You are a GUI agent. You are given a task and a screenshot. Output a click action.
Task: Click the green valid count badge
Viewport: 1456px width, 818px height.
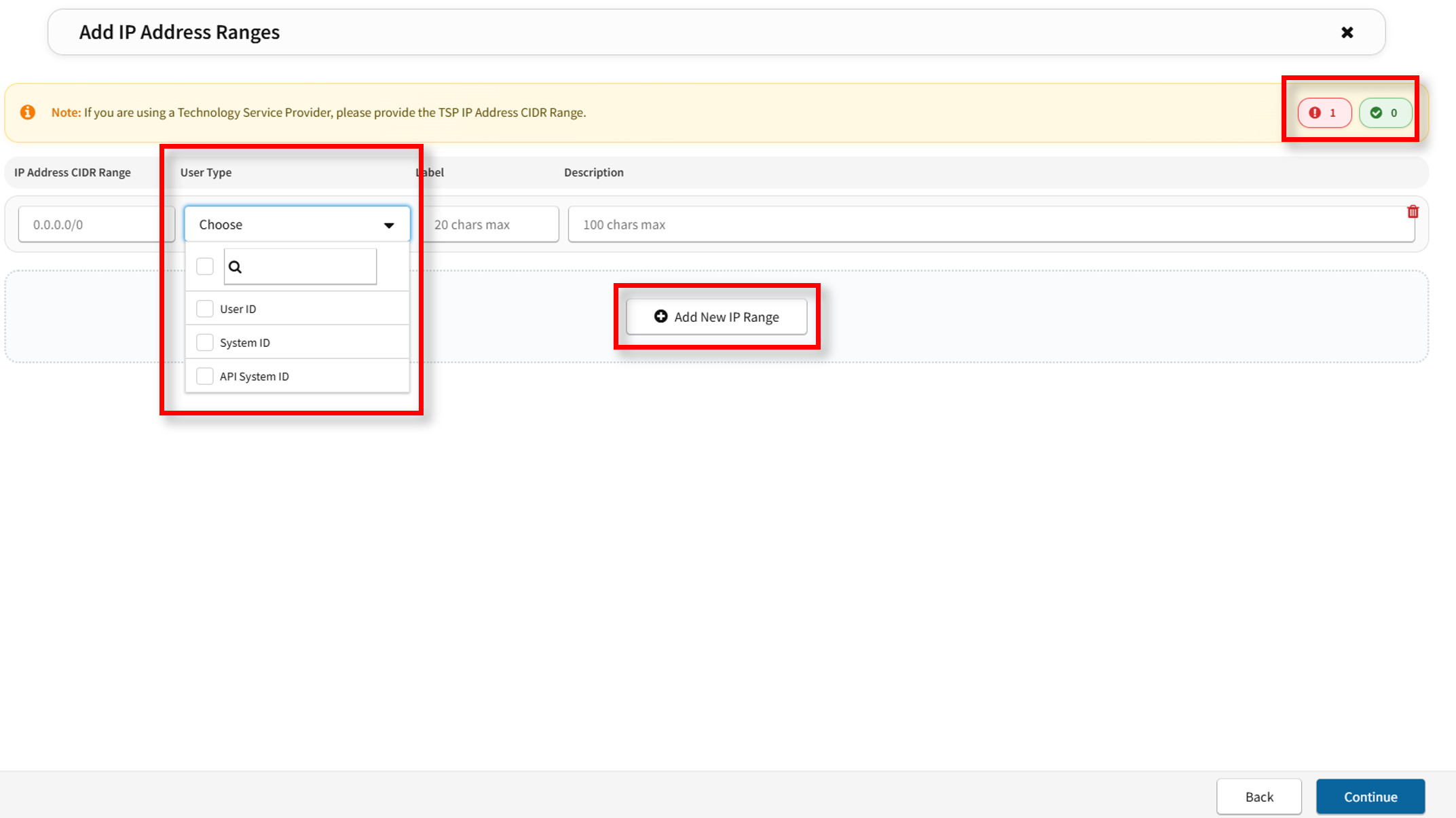pyautogui.click(x=1385, y=113)
